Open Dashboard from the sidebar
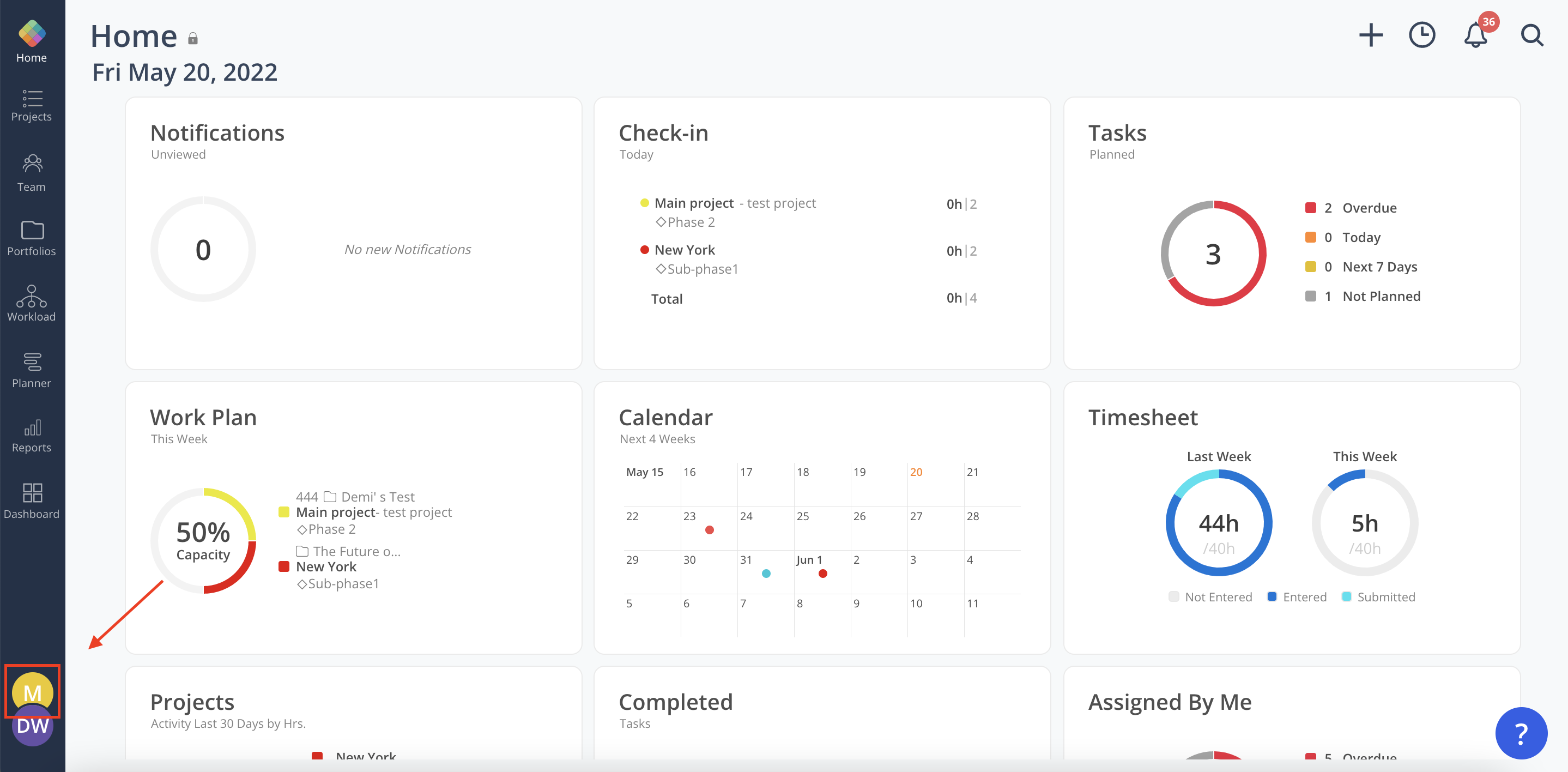The width and height of the screenshot is (1568, 772). coord(32,500)
